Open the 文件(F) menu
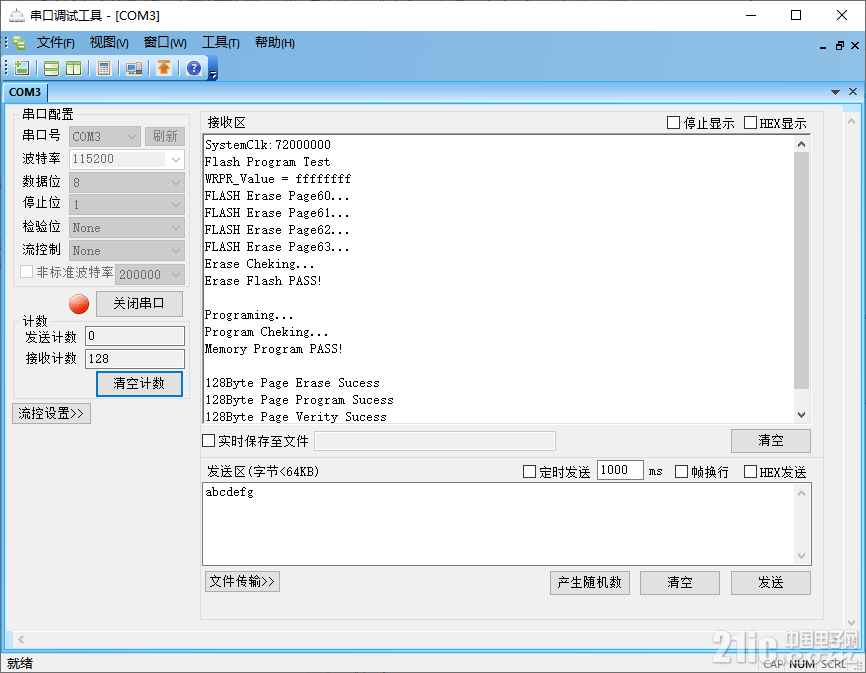866x673 pixels. 56,43
